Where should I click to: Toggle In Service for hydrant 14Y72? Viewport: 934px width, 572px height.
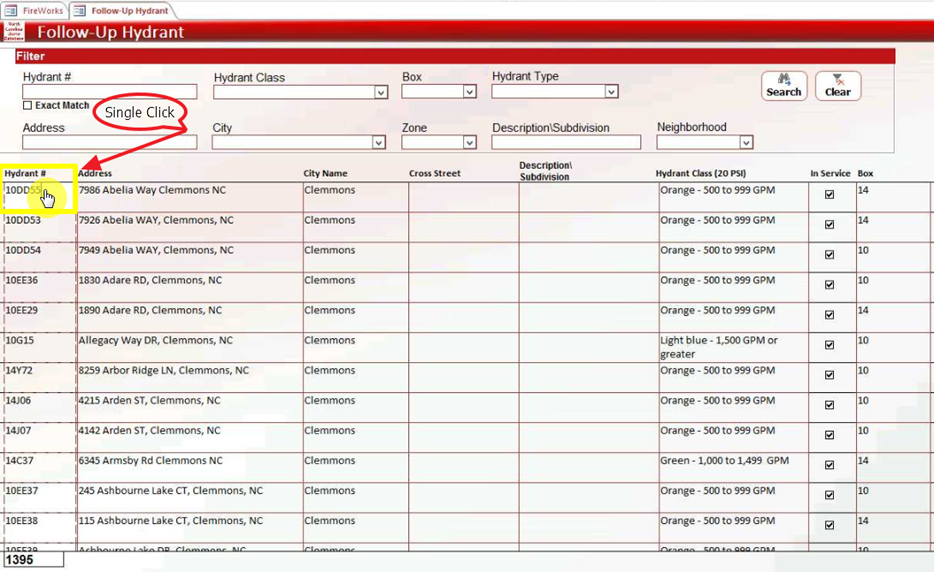[x=829, y=375]
